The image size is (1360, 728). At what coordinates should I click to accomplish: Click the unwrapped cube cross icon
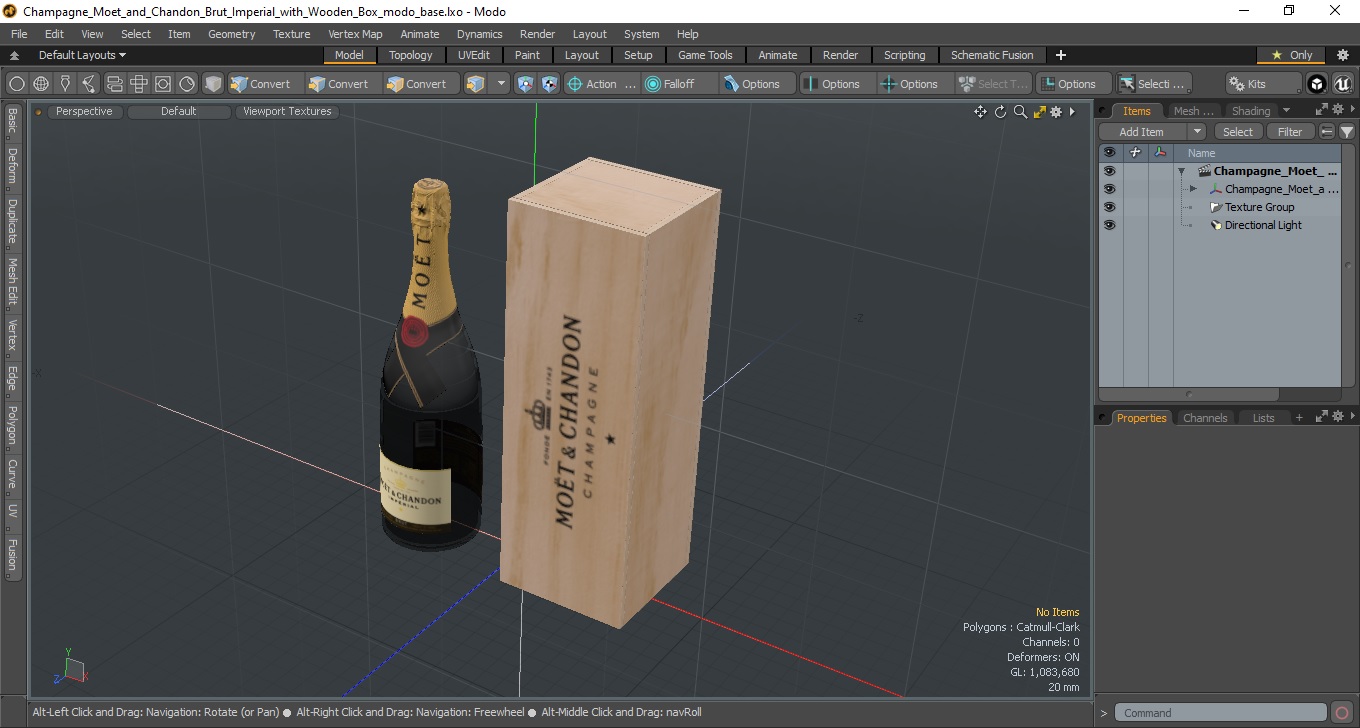point(138,84)
